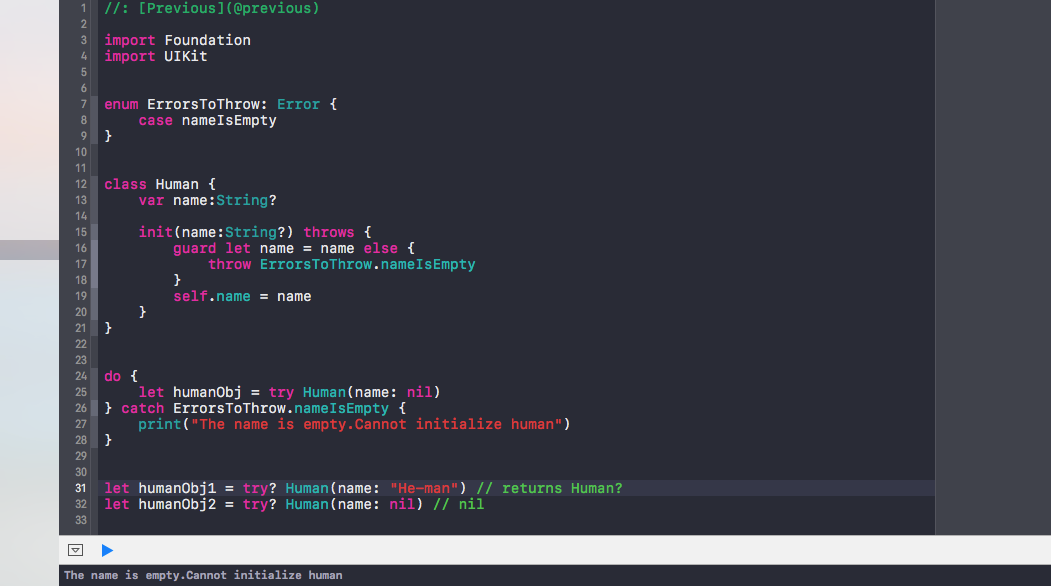Click the '"He-man"' string literal
Screen dimensions: 1051x586
coord(424,488)
